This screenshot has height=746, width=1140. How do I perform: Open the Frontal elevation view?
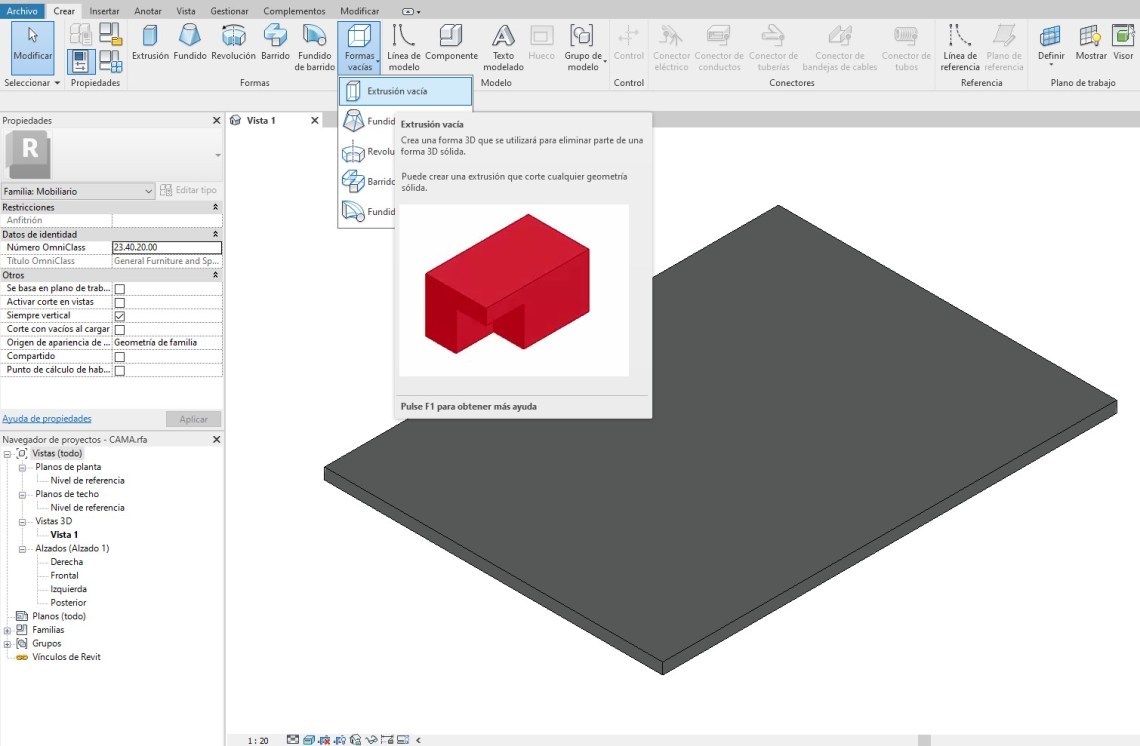click(65, 576)
